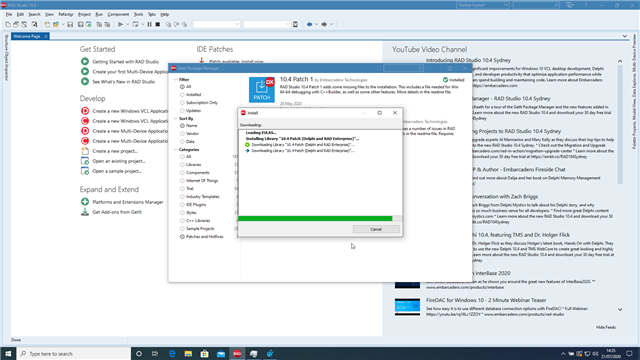This screenshot has height=360, width=640.
Task: Click Getting Started with RAD Studio icon
Action: click(85, 62)
